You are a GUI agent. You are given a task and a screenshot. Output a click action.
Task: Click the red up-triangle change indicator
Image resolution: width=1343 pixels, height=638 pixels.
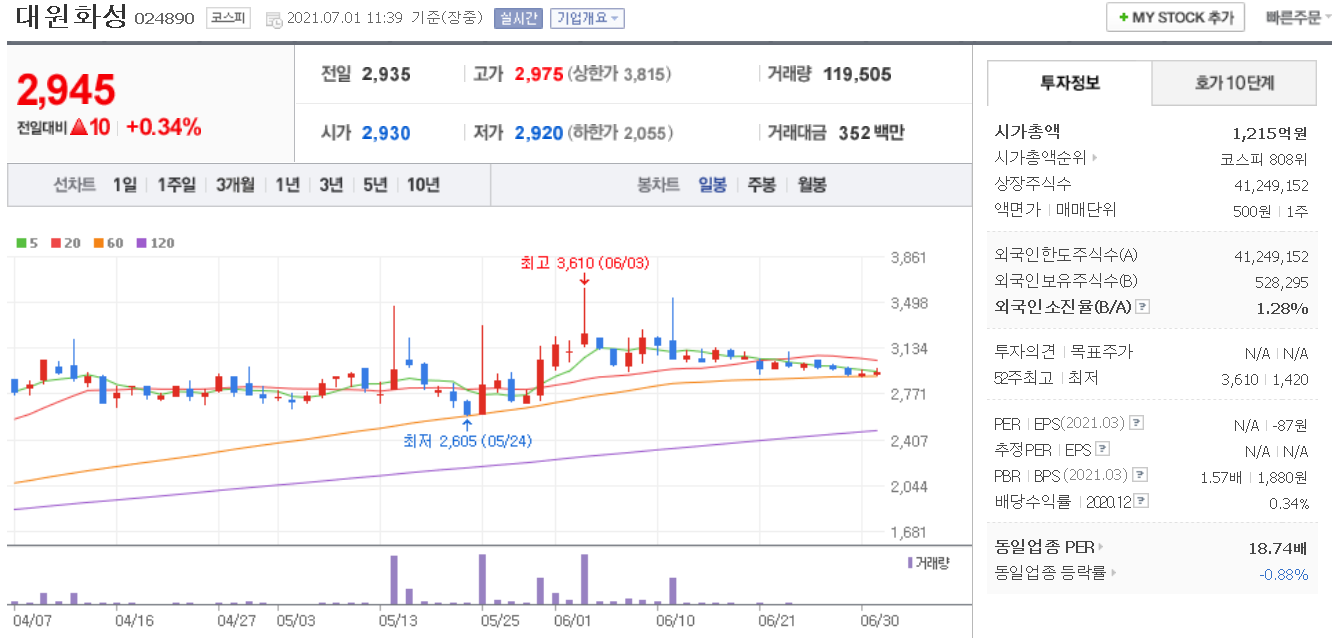78,128
